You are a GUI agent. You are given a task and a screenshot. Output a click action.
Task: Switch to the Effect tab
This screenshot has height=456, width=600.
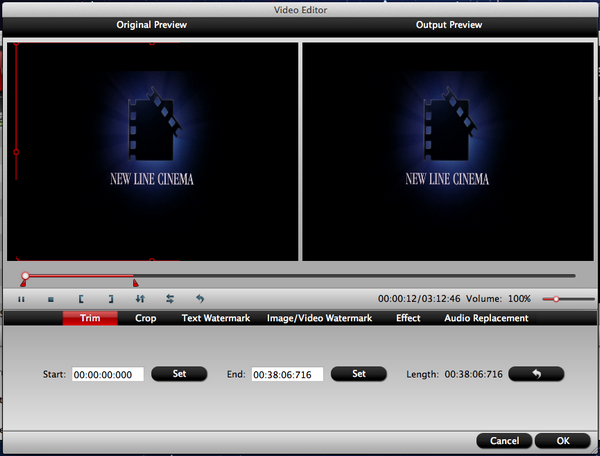click(x=408, y=318)
